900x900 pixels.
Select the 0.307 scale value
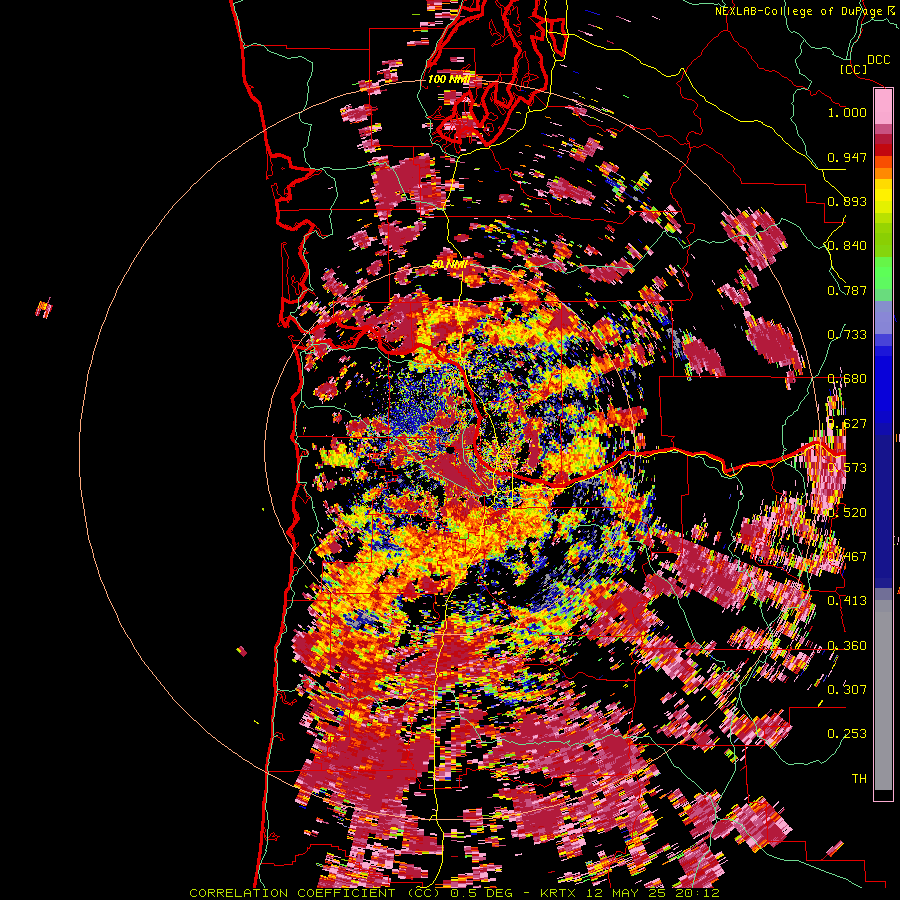coord(847,690)
